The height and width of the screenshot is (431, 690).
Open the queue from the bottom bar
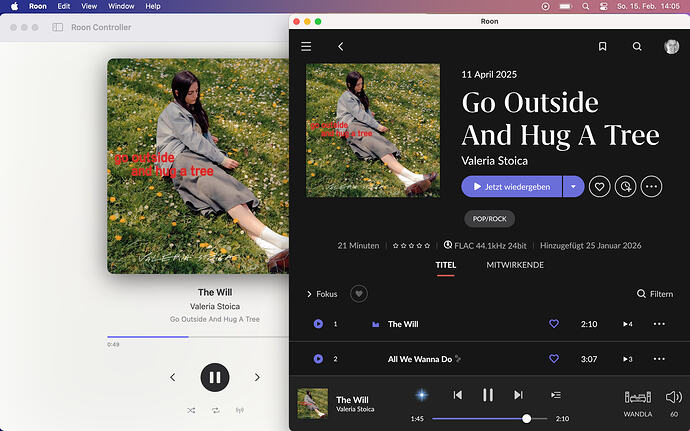click(556, 395)
